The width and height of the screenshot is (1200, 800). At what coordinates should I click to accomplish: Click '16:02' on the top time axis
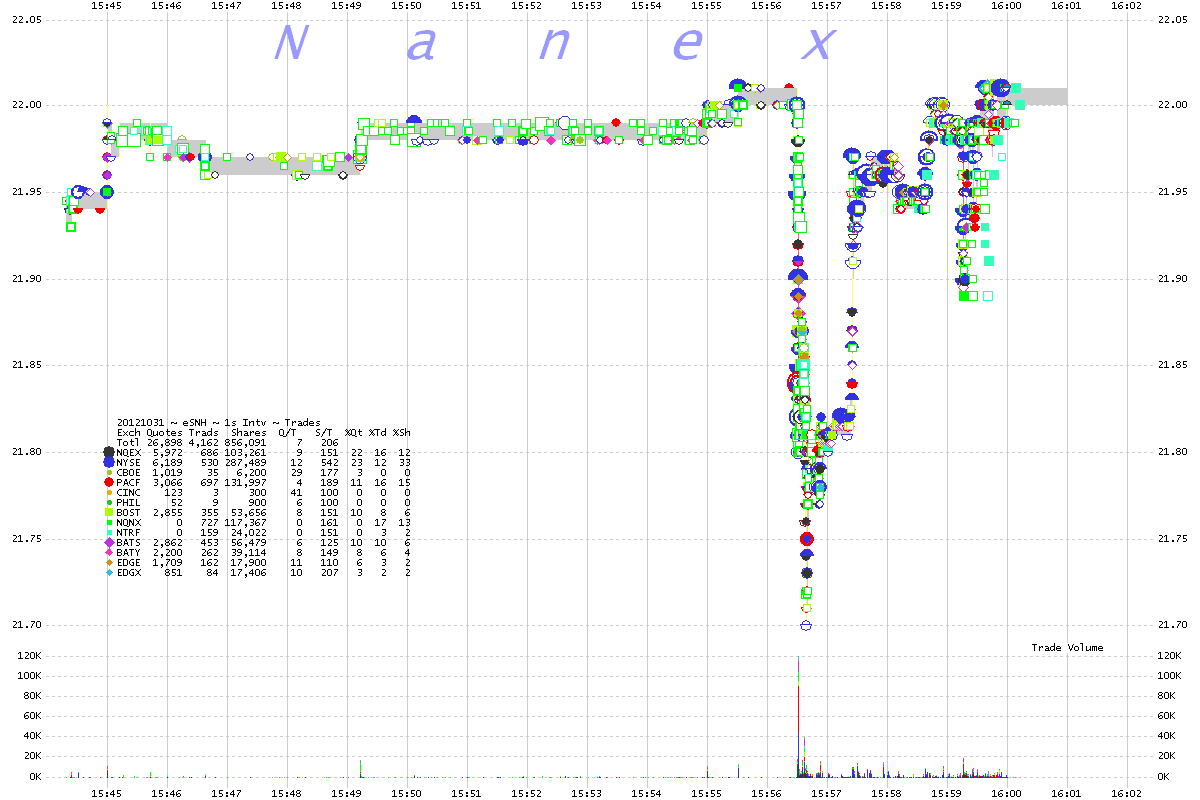click(1126, 6)
